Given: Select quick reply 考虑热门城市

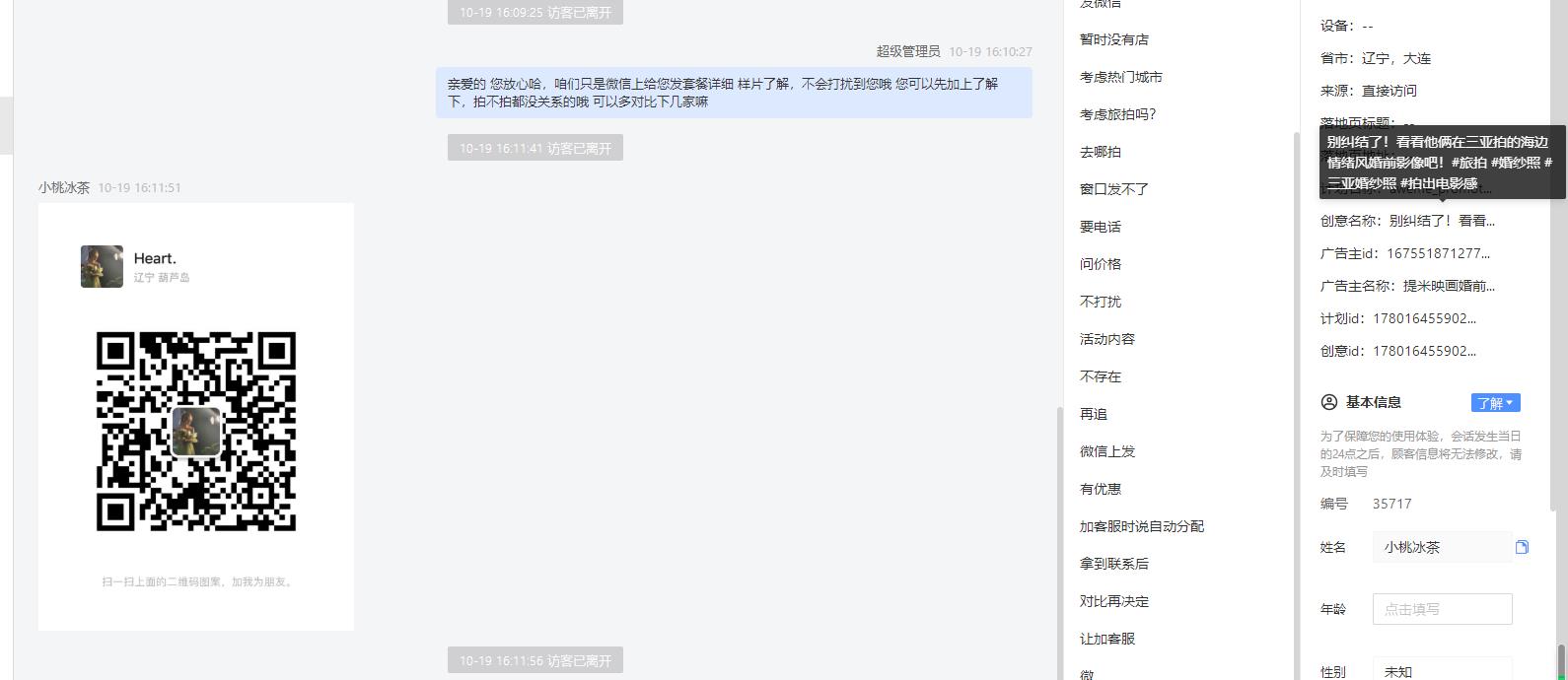Looking at the screenshot, I should click(x=1120, y=77).
